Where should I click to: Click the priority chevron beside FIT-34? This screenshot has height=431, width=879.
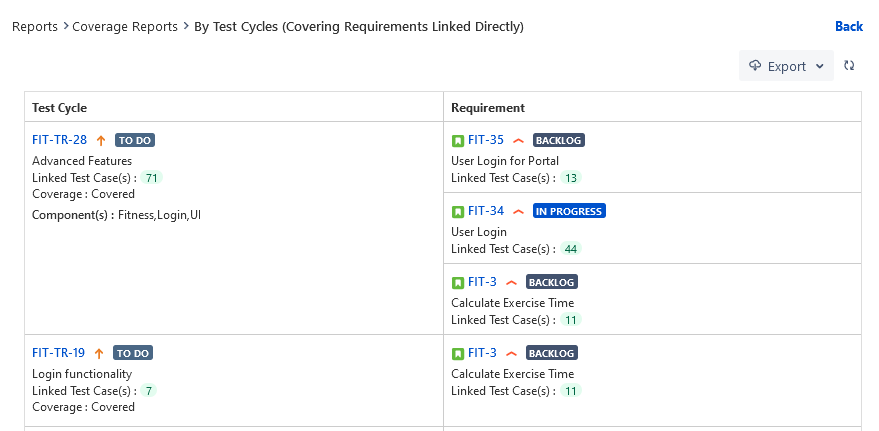click(x=518, y=212)
